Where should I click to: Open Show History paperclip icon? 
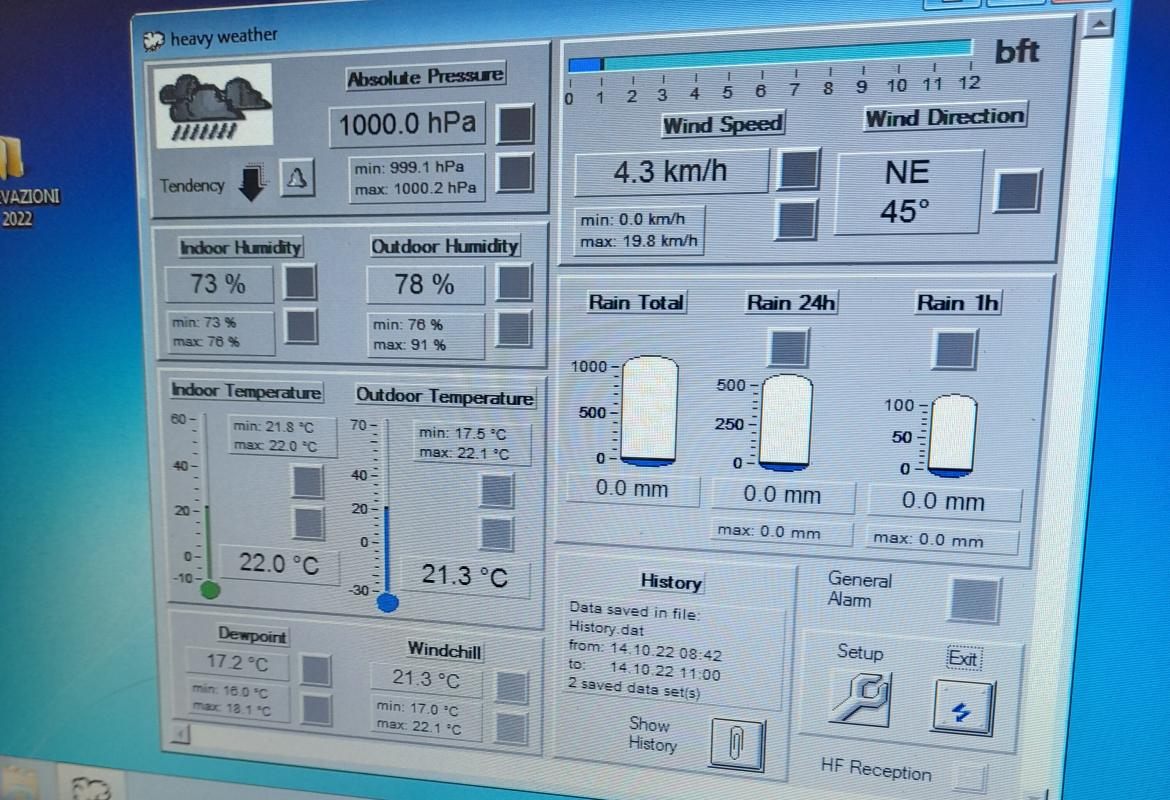click(736, 744)
